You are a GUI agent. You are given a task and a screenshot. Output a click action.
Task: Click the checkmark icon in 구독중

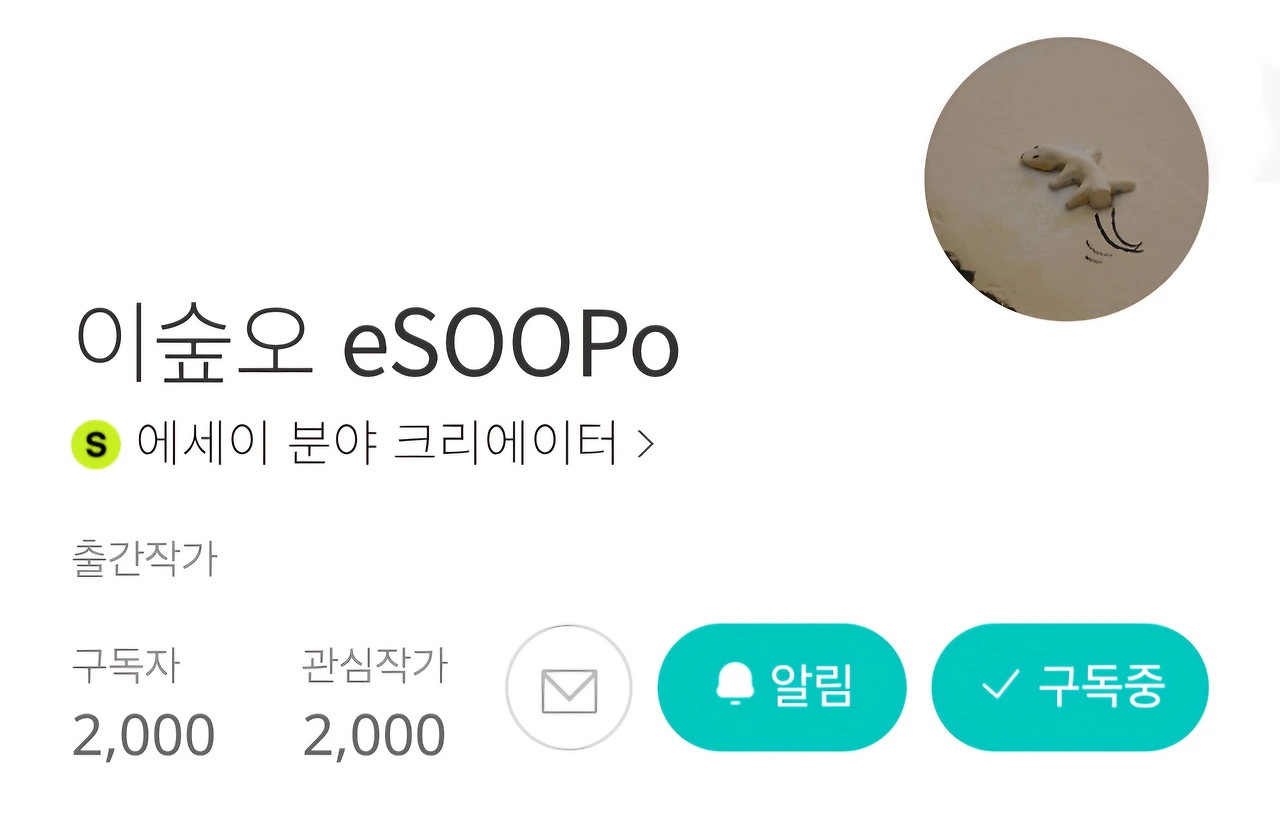pyautogui.click(x=1000, y=686)
